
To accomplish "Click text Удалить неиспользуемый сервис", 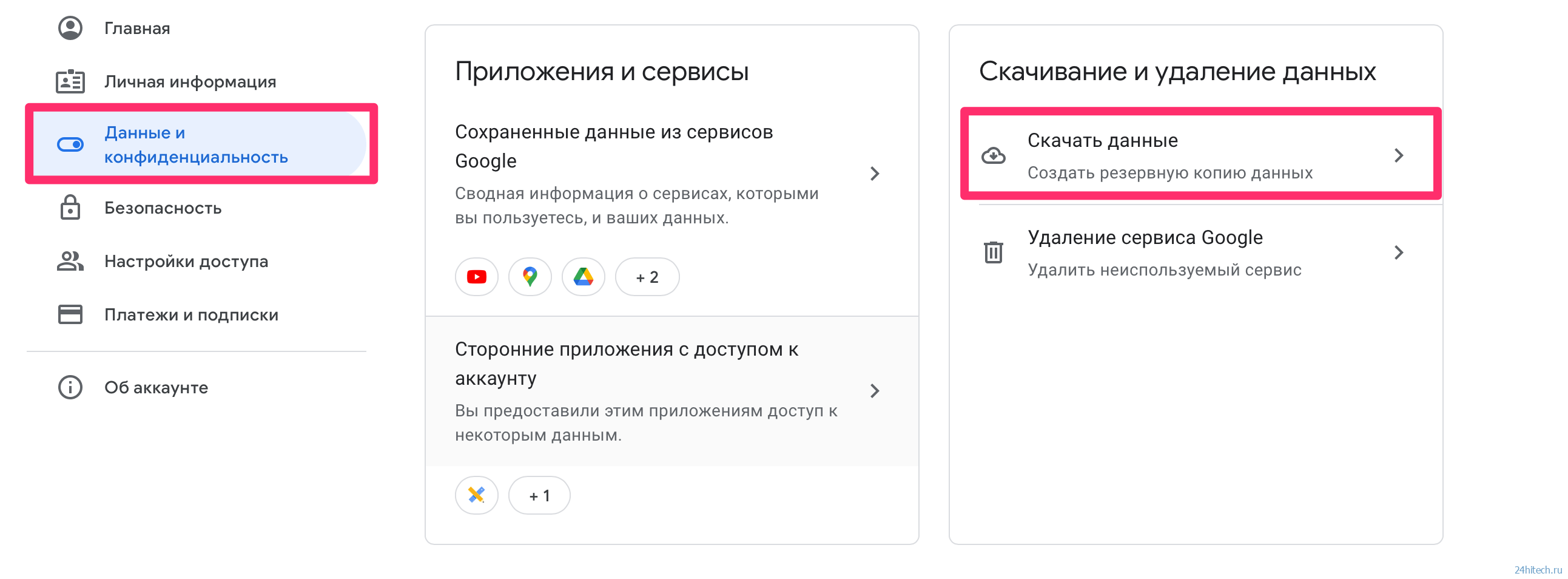I will (x=1164, y=269).
